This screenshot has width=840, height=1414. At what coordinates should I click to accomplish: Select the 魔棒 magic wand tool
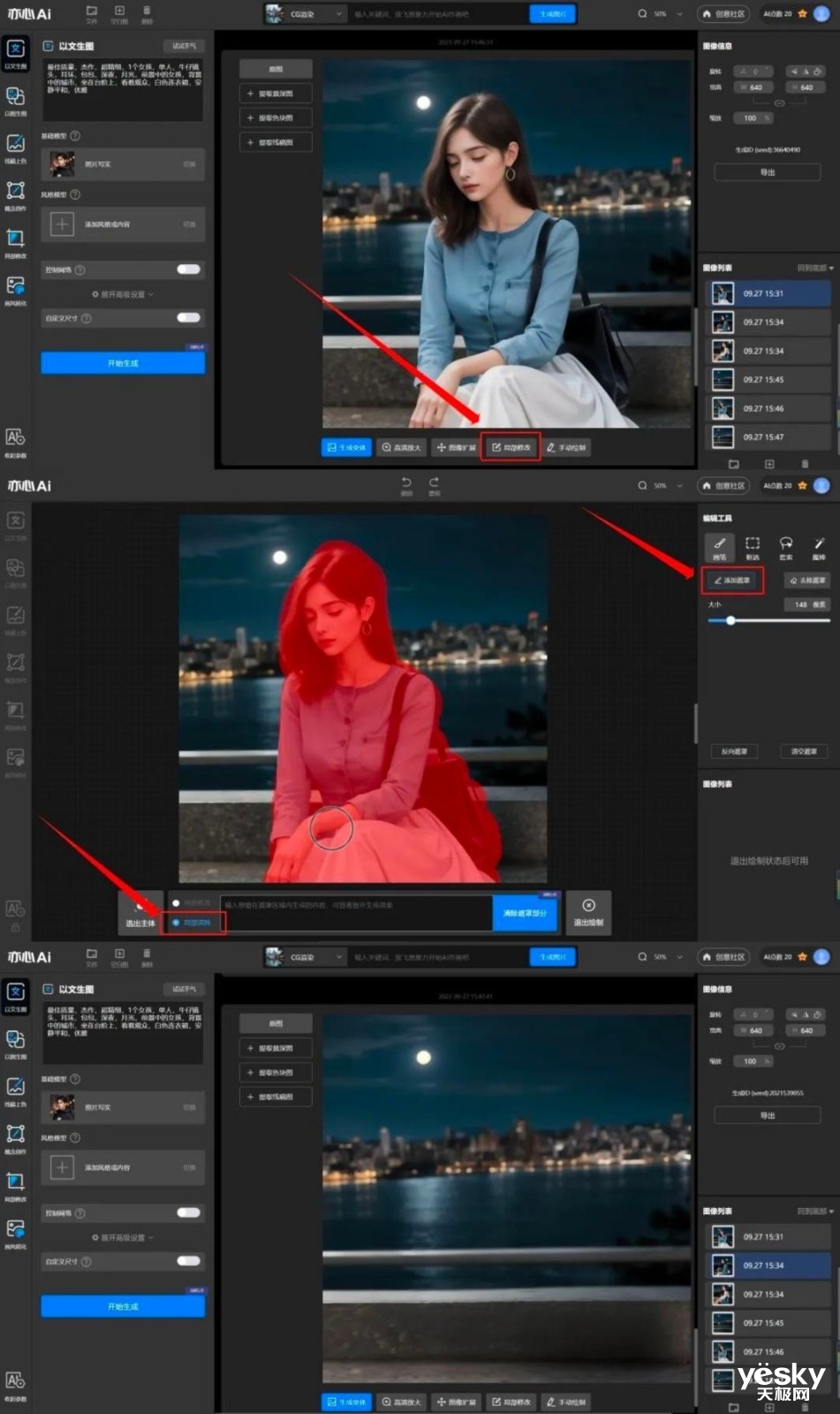[819, 546]
